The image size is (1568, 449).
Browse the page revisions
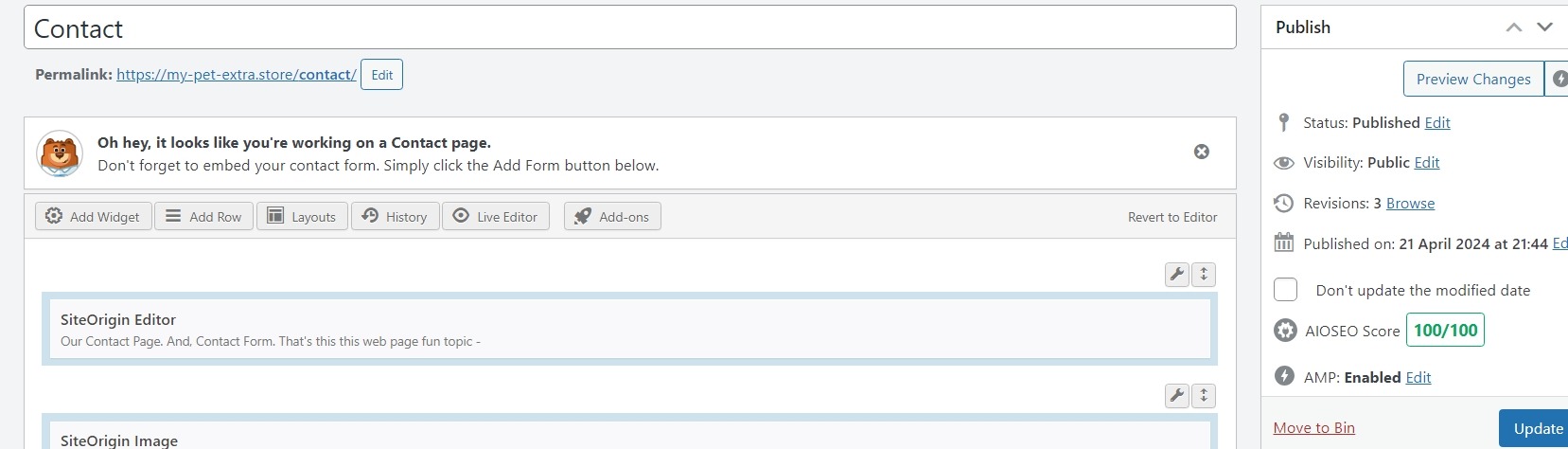coord(1410,204)
